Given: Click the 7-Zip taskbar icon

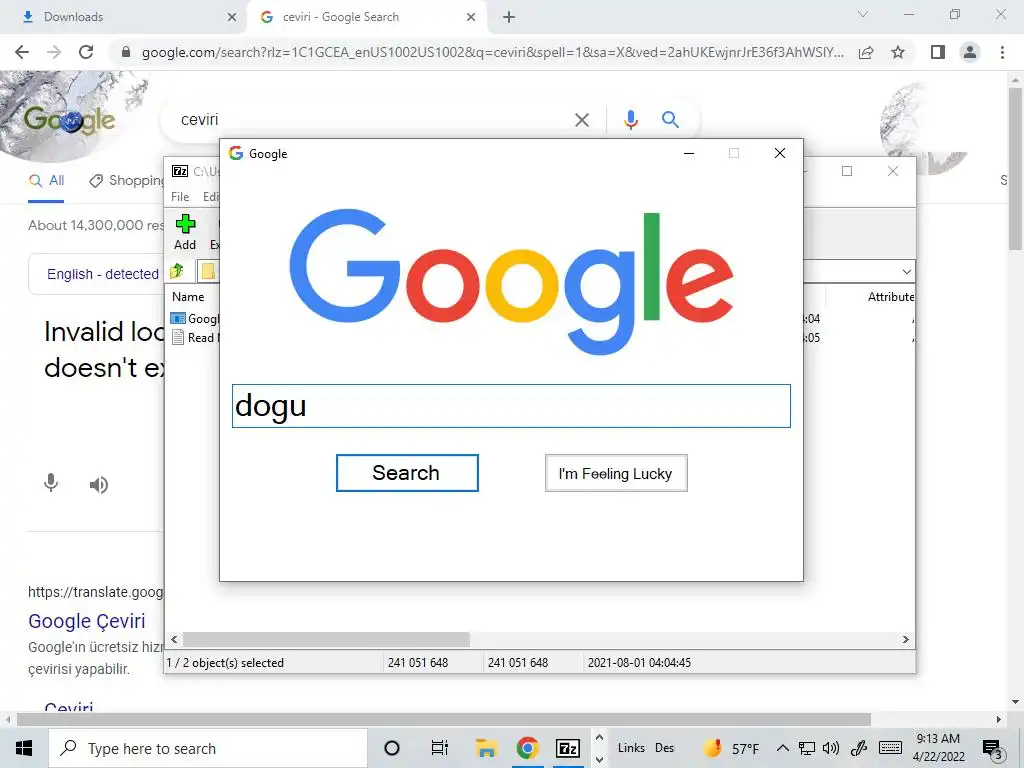Looking at the screenshot, I should pos(568,748).
